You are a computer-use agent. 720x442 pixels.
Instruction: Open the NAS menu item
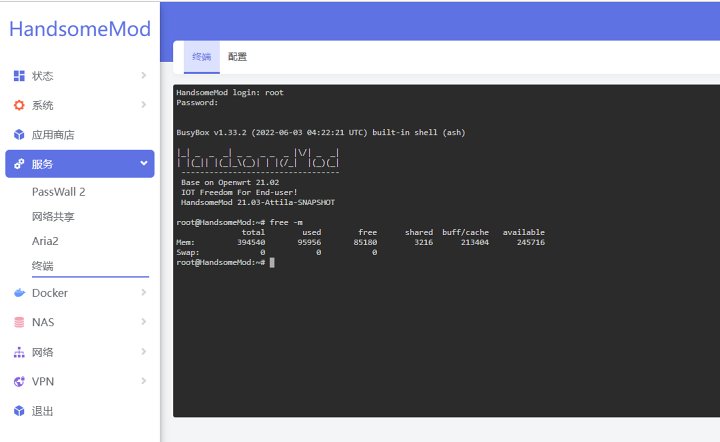tap(80, 322)
